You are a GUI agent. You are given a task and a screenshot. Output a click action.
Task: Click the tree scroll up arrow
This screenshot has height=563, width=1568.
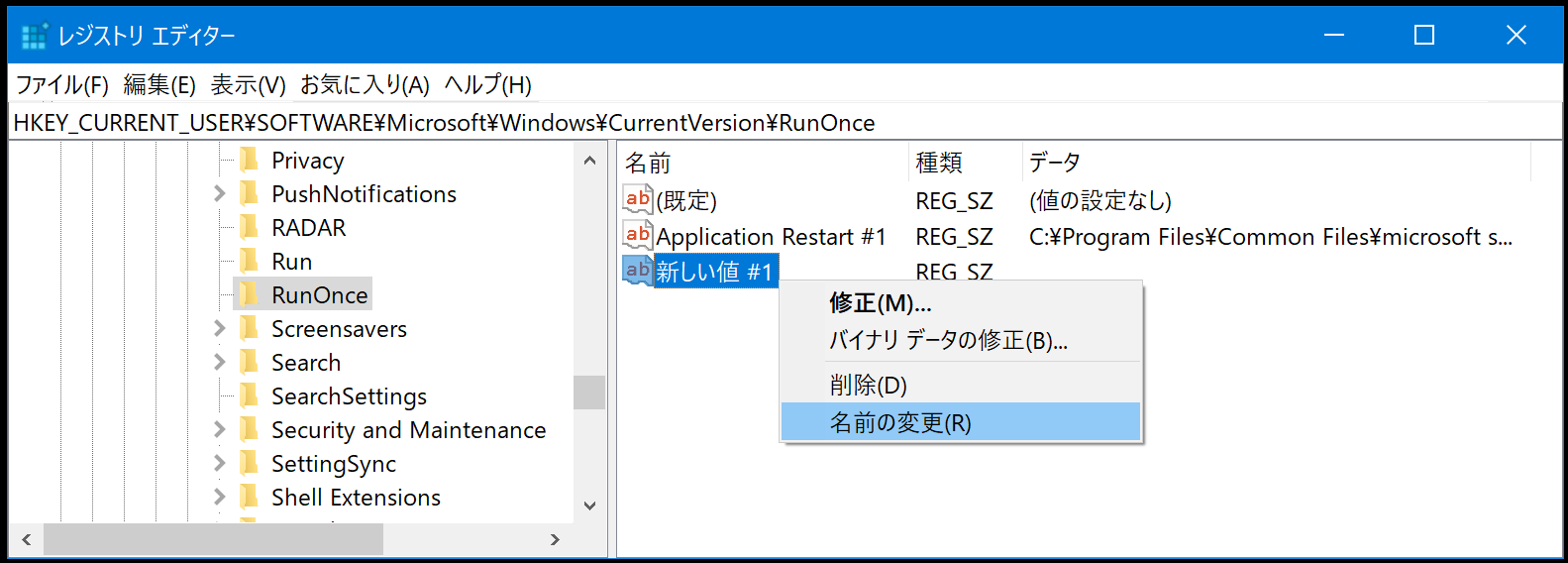(589, 160)
